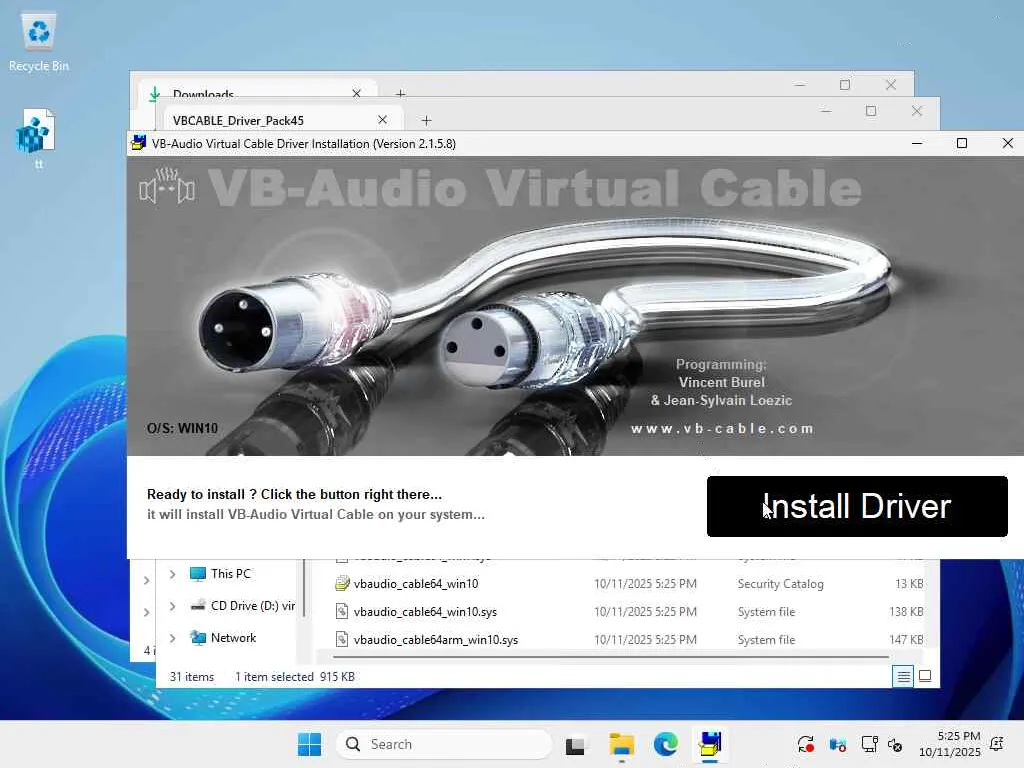Click the security catalog file icon
The width and height of the screenshot is (1024, 768).
coord(342,584)
